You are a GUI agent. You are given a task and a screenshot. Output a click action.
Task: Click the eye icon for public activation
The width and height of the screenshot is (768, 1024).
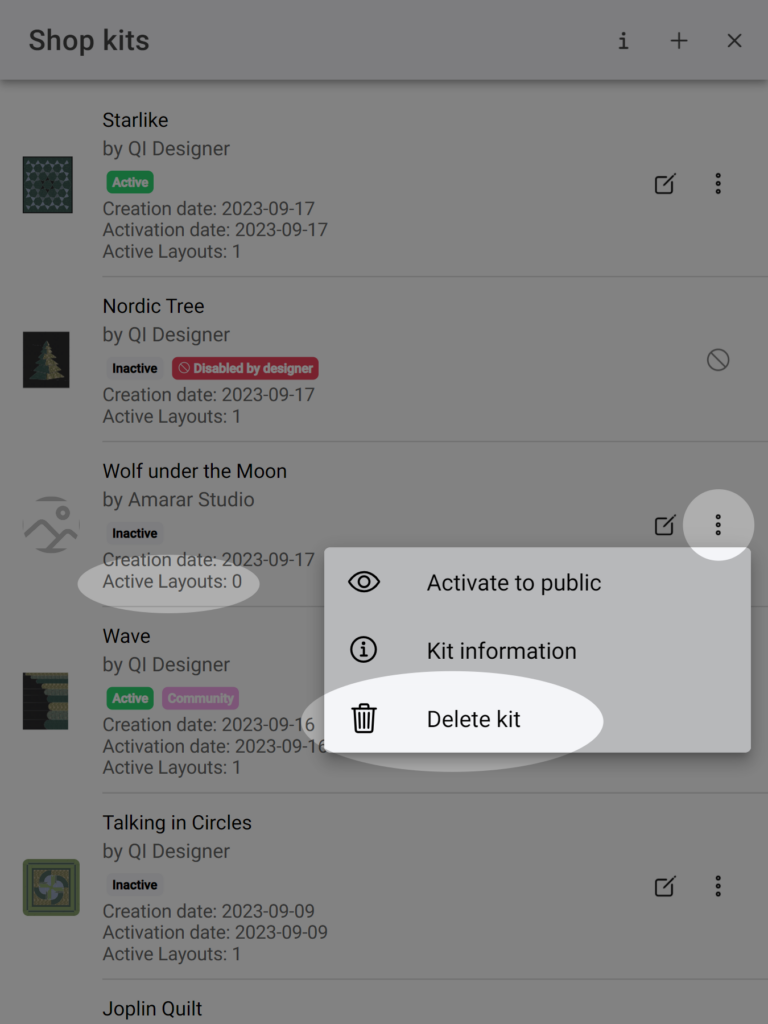tap(364, 582)
